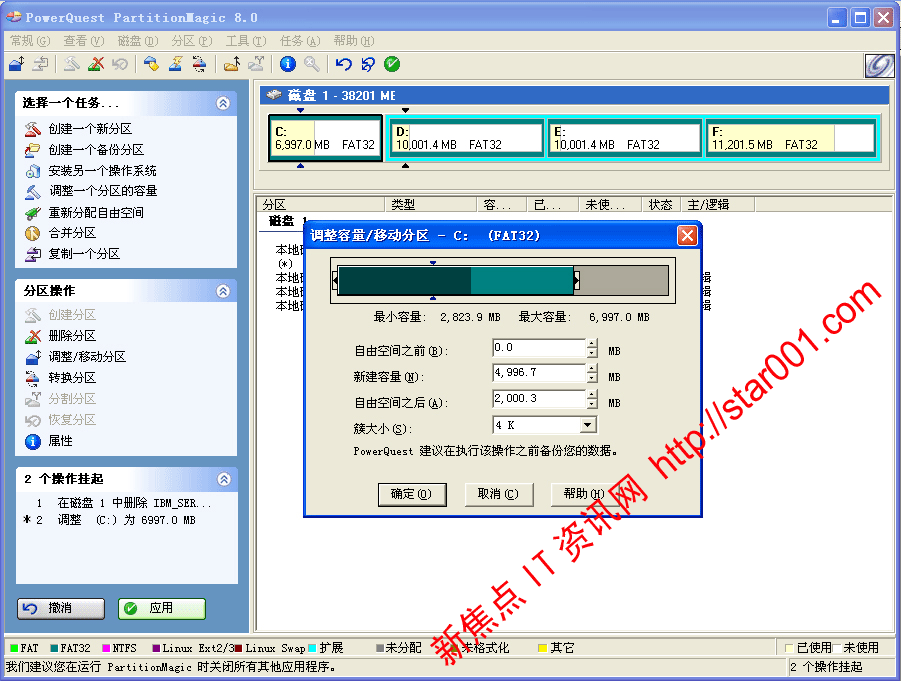Screen dimensions: 901x681
Task: Click the 类型 column header
Action: 430,205
